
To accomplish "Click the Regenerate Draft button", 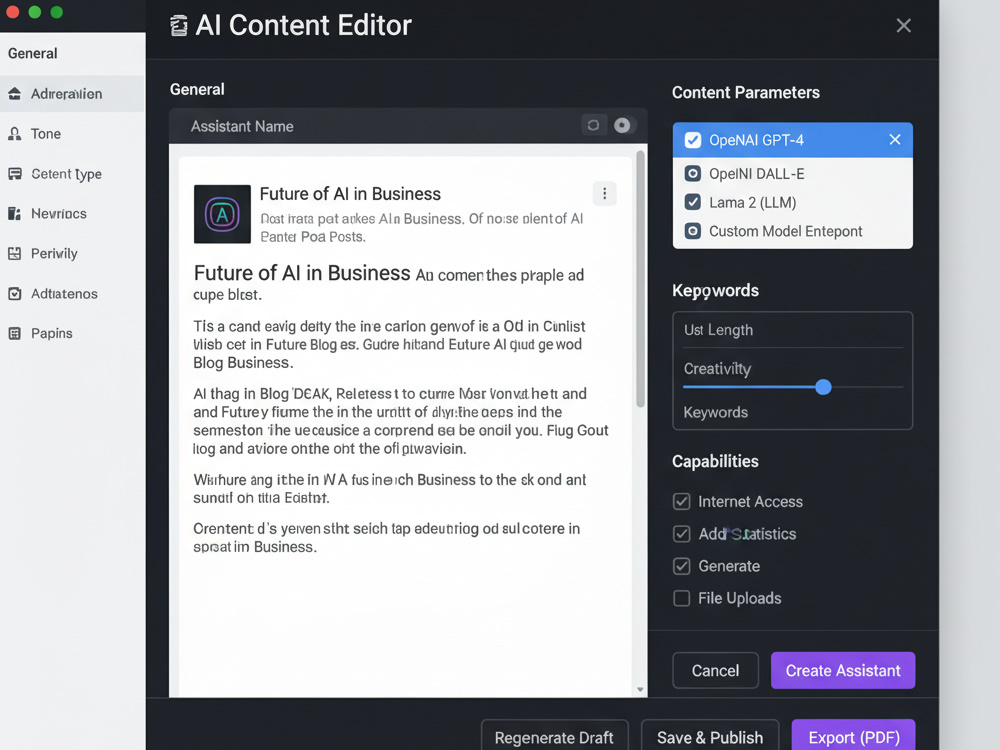I will (x=554, y=736).
